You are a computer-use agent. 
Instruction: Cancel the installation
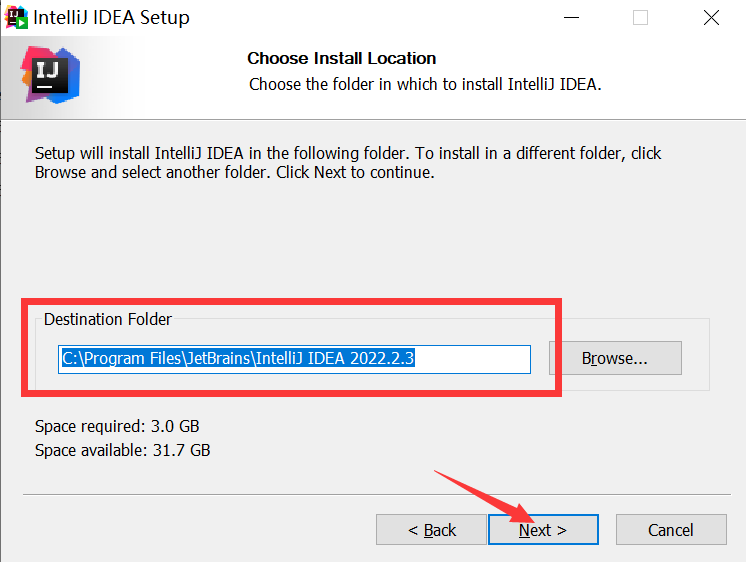click(x=670, y=530)
